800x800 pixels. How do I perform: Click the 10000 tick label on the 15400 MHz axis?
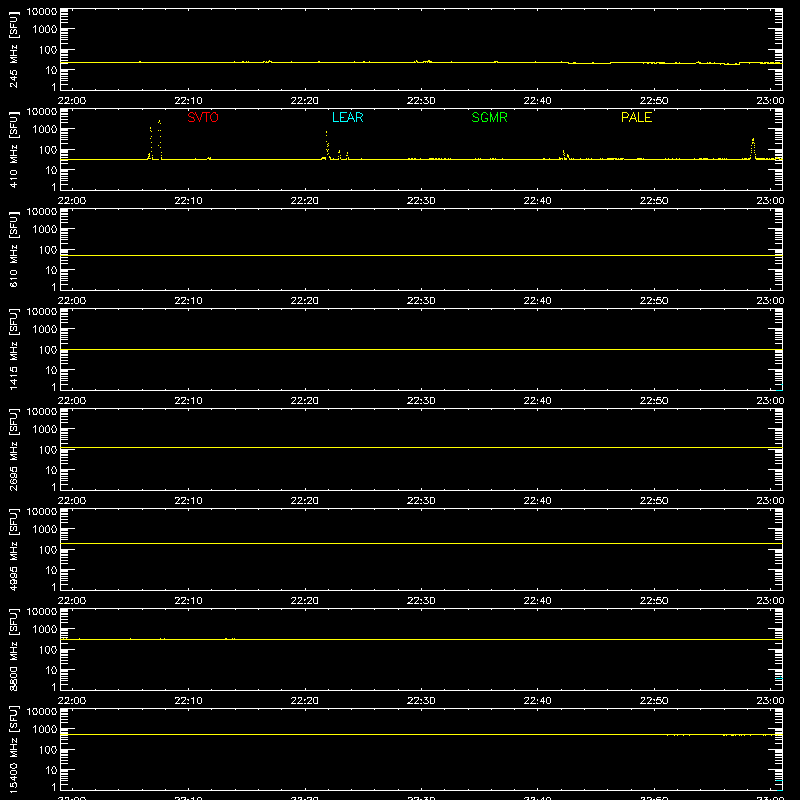42,712
